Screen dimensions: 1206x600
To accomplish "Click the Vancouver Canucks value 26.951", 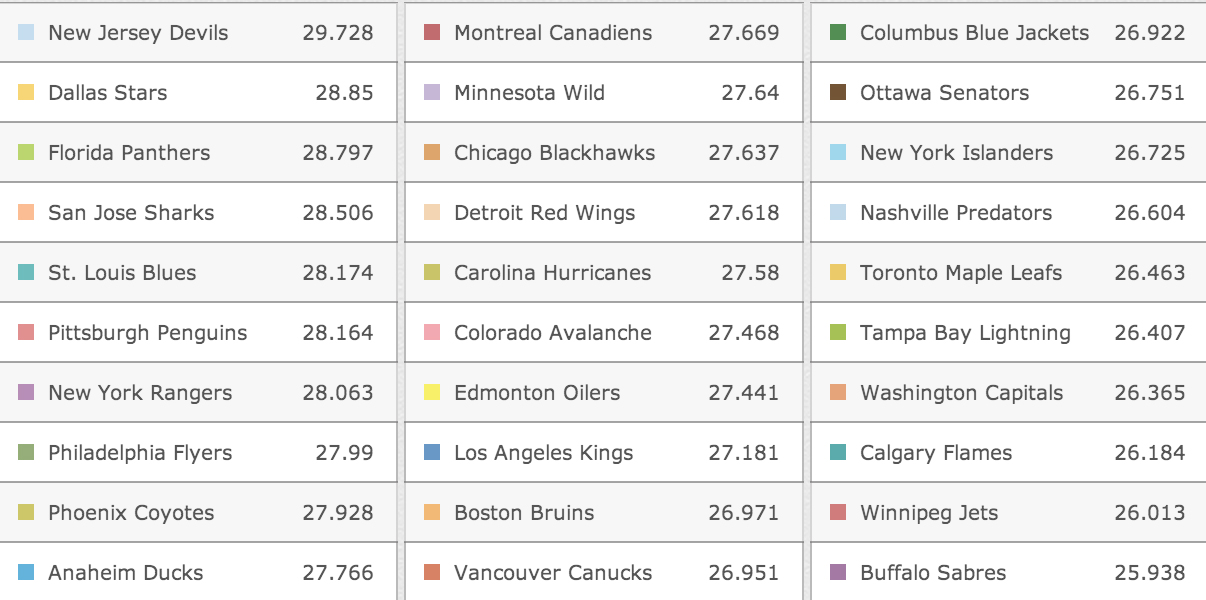I will pyautogui.click(x=743, y=573).
